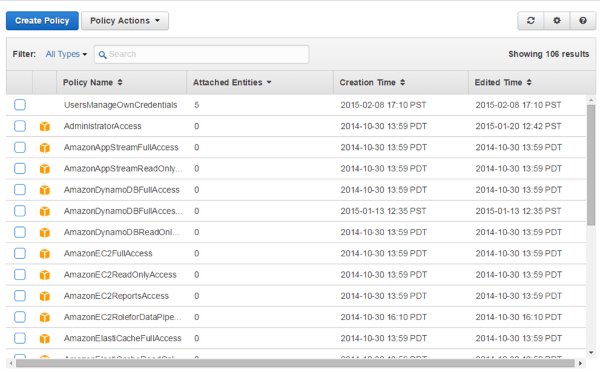The width and height of the screenshot is (600, 374).
Task: Sort by the Edited Time column
Action: (503, 82)
